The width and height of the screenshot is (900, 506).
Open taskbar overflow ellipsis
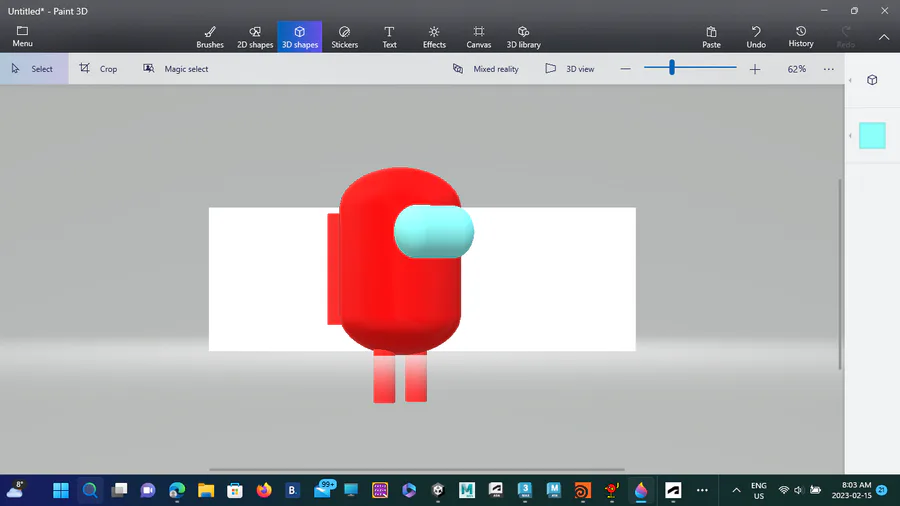(702, 491)
